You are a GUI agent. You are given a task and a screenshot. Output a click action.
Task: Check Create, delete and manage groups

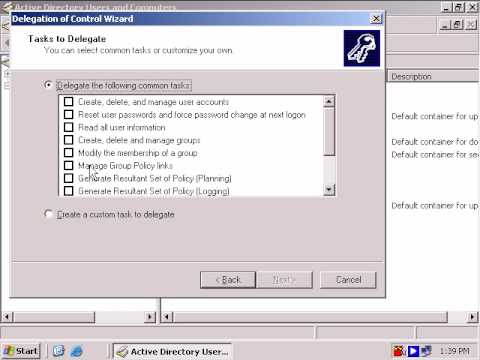pos(69,140)
